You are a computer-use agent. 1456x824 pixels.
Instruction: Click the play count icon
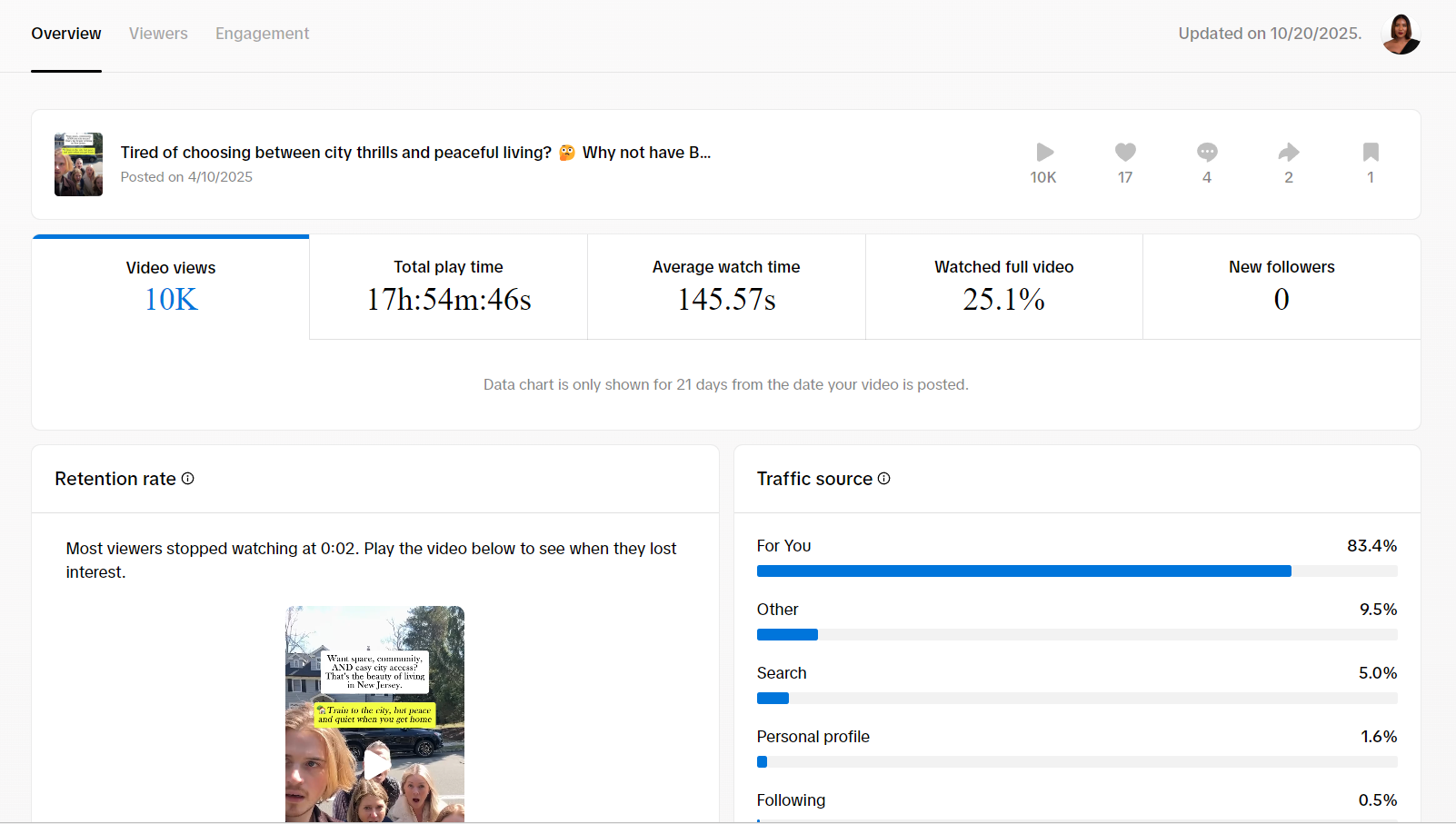pyautogui.click(x=1044, y=153)
